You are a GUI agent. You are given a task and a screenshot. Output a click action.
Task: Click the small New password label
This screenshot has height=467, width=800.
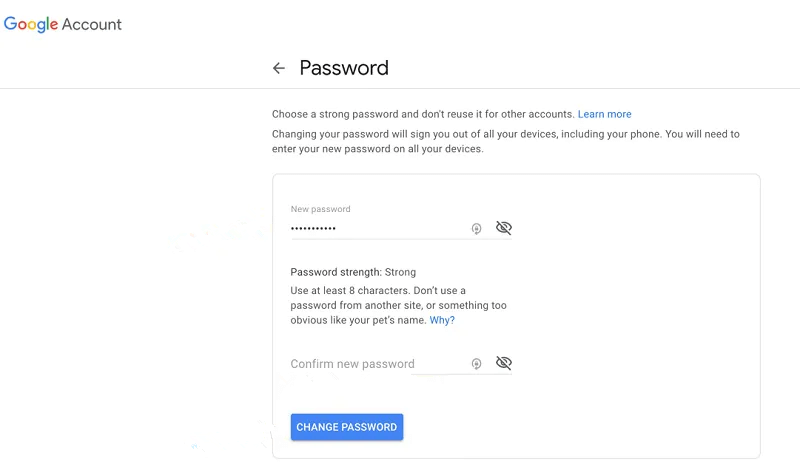point(320,209)
